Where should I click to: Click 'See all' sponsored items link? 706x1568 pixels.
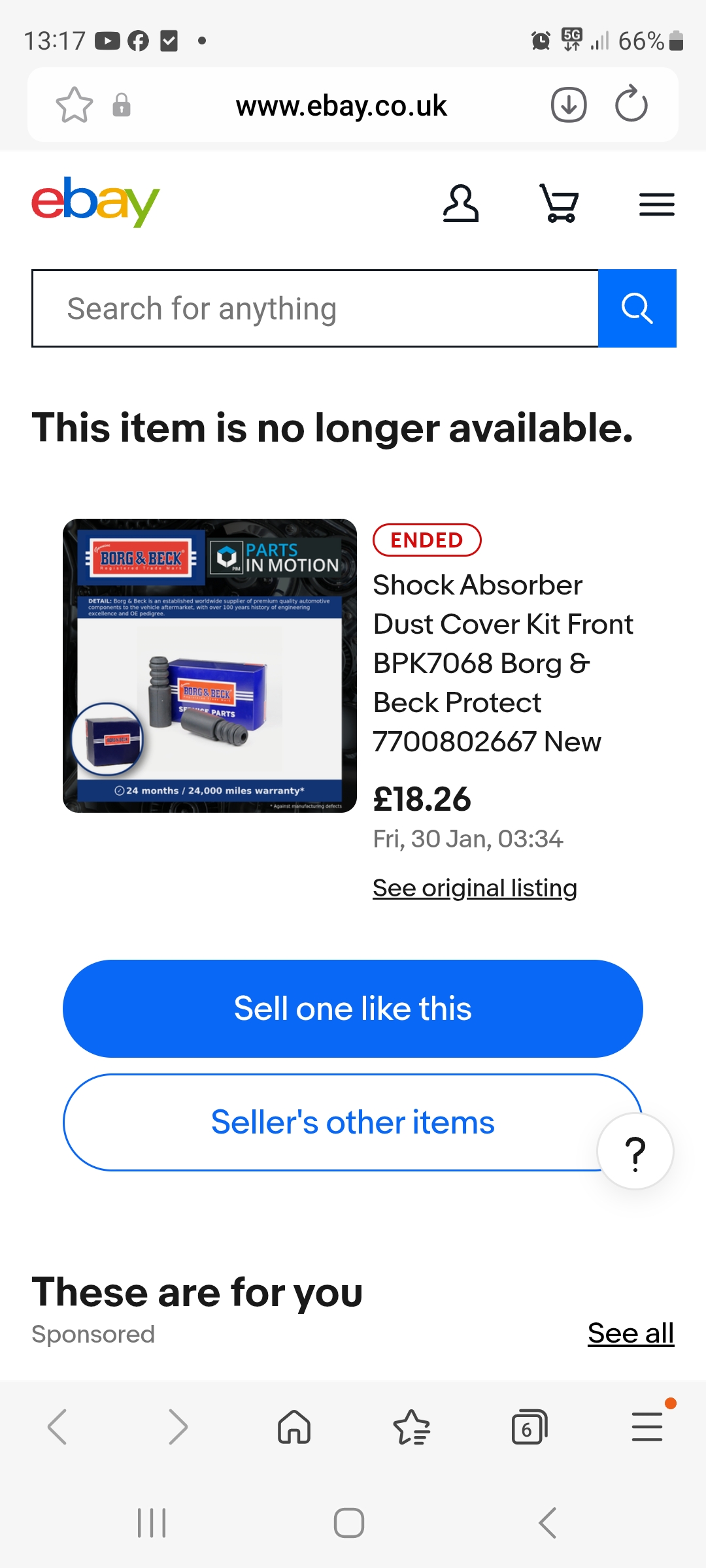631,1333
